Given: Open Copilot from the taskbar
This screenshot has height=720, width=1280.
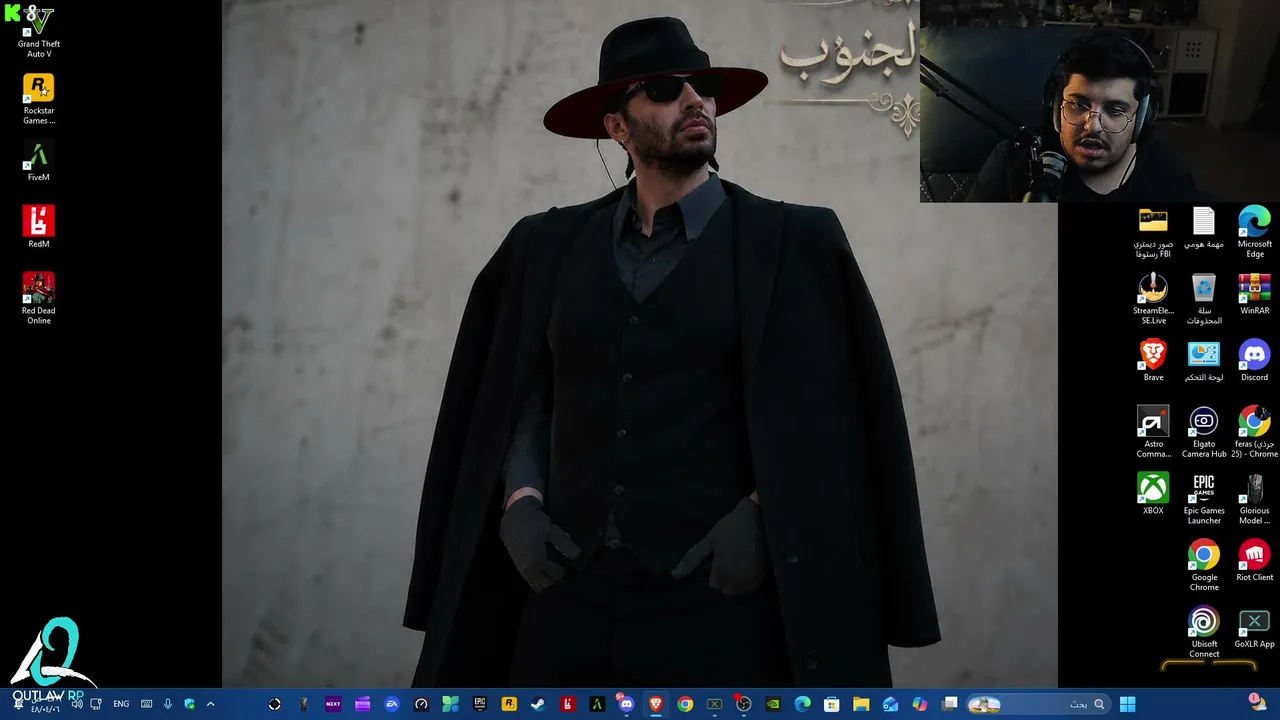Looking at the screenshot, I should pos(920,704).
